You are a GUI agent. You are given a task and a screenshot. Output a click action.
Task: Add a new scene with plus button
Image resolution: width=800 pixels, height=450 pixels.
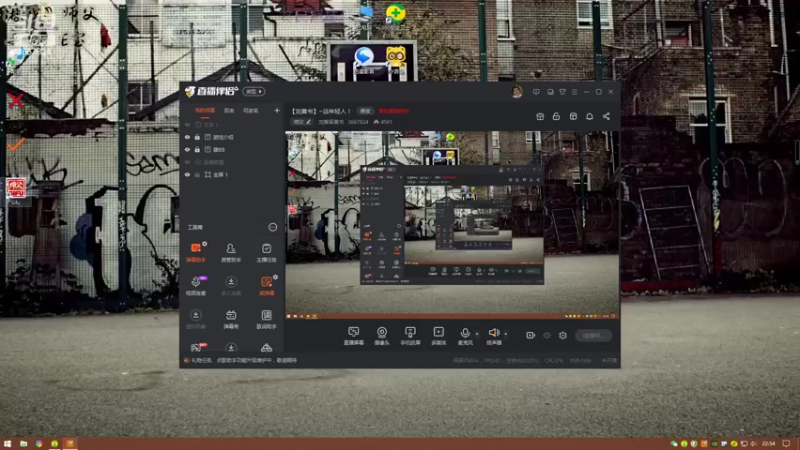tap(277, 110)
